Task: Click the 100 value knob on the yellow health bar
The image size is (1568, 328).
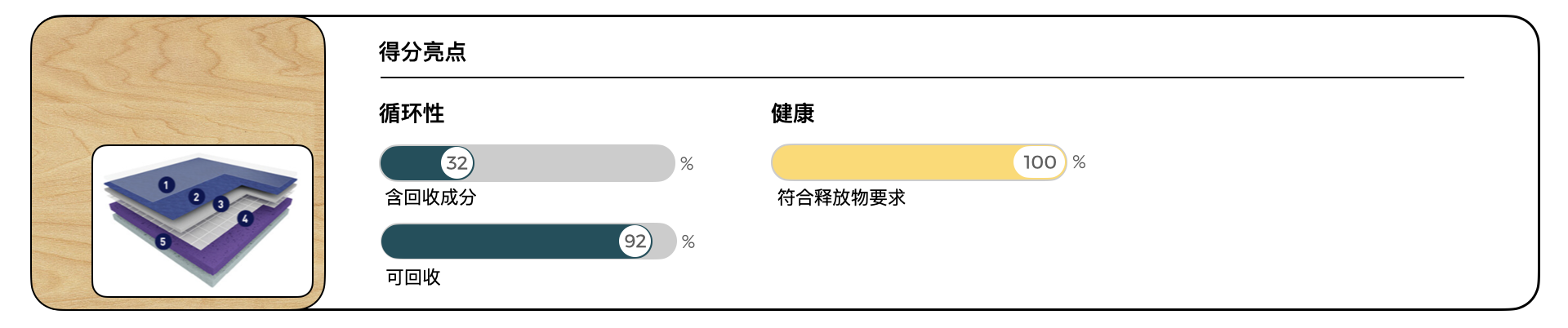Action: coord(1040,162)
